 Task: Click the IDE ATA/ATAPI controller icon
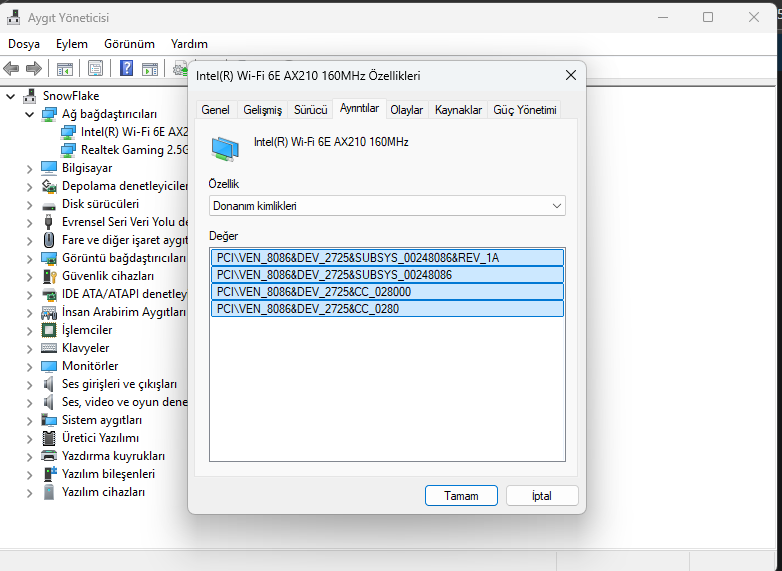click(x=49, y=294)
